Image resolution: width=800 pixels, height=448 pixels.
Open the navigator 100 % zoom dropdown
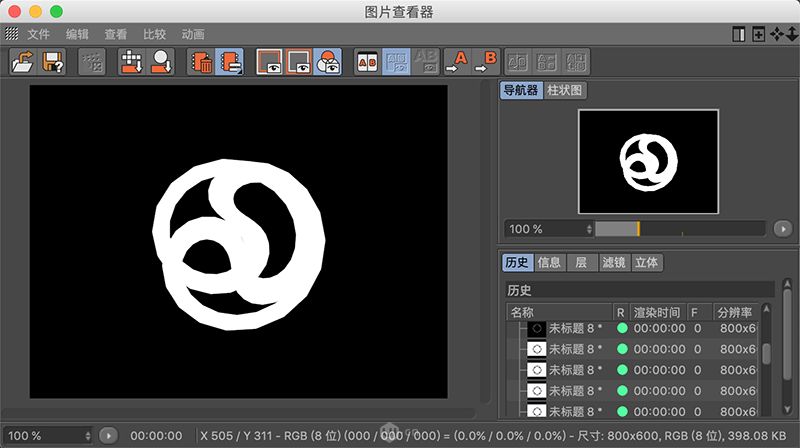pyautogui.click(x=549, y=229)
